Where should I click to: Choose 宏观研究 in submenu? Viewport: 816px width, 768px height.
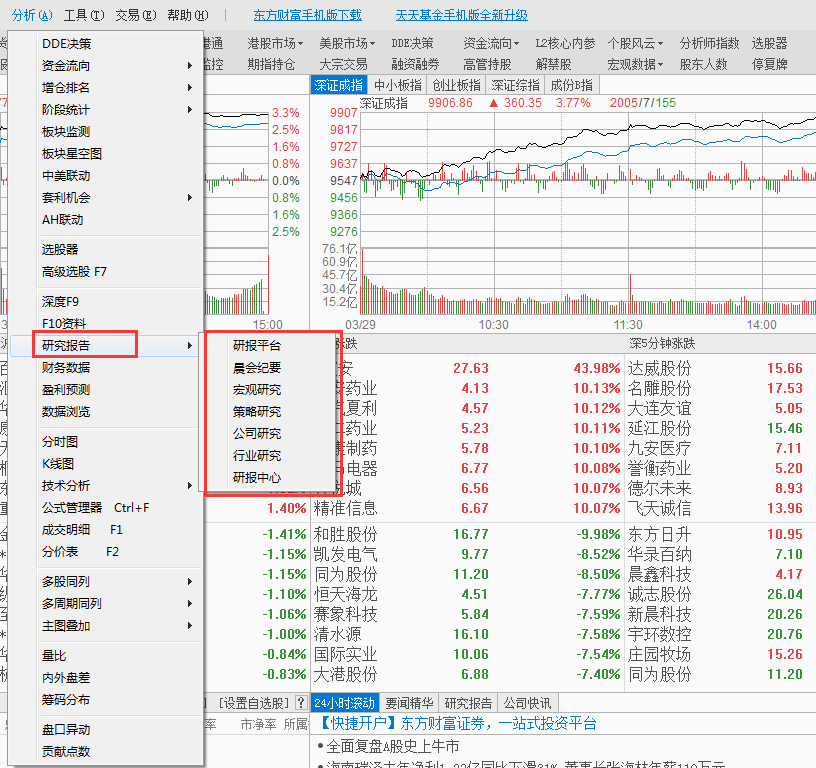pyautogui.click(x=257, y=389)
